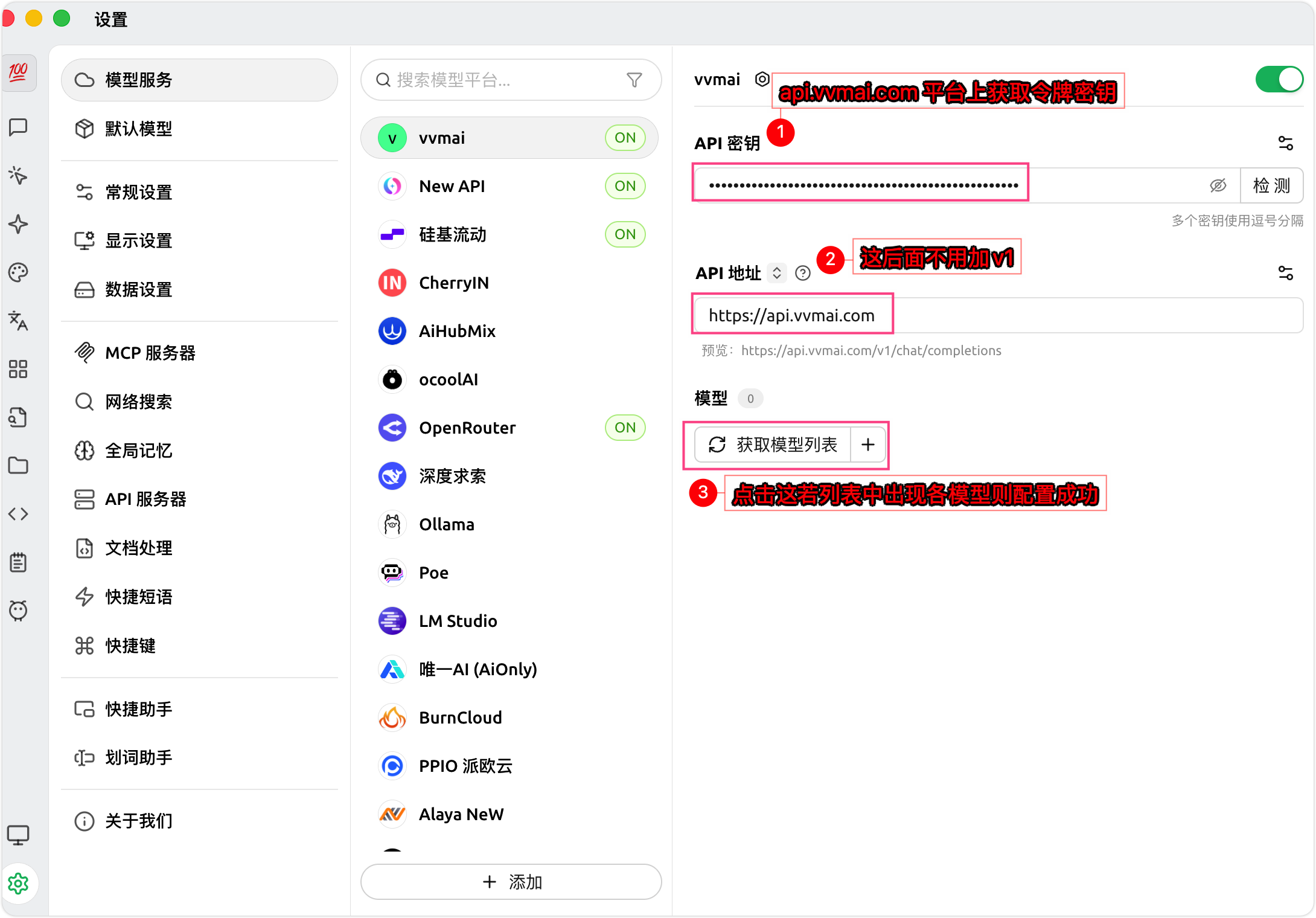The width and height of the screenshot is (1316, 918).
Task: Select the LM Studio provider
Action: point(509,621)
